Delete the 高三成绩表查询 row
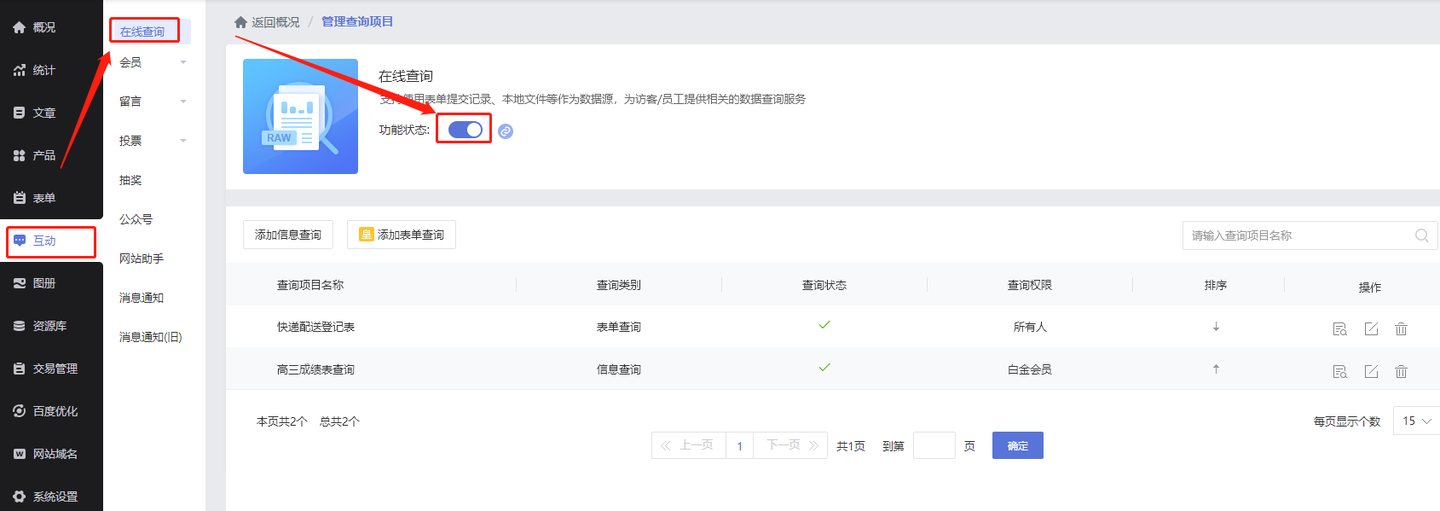Screen dimensions: 1440x511 pyautogui.click(x=1401, y=372)
